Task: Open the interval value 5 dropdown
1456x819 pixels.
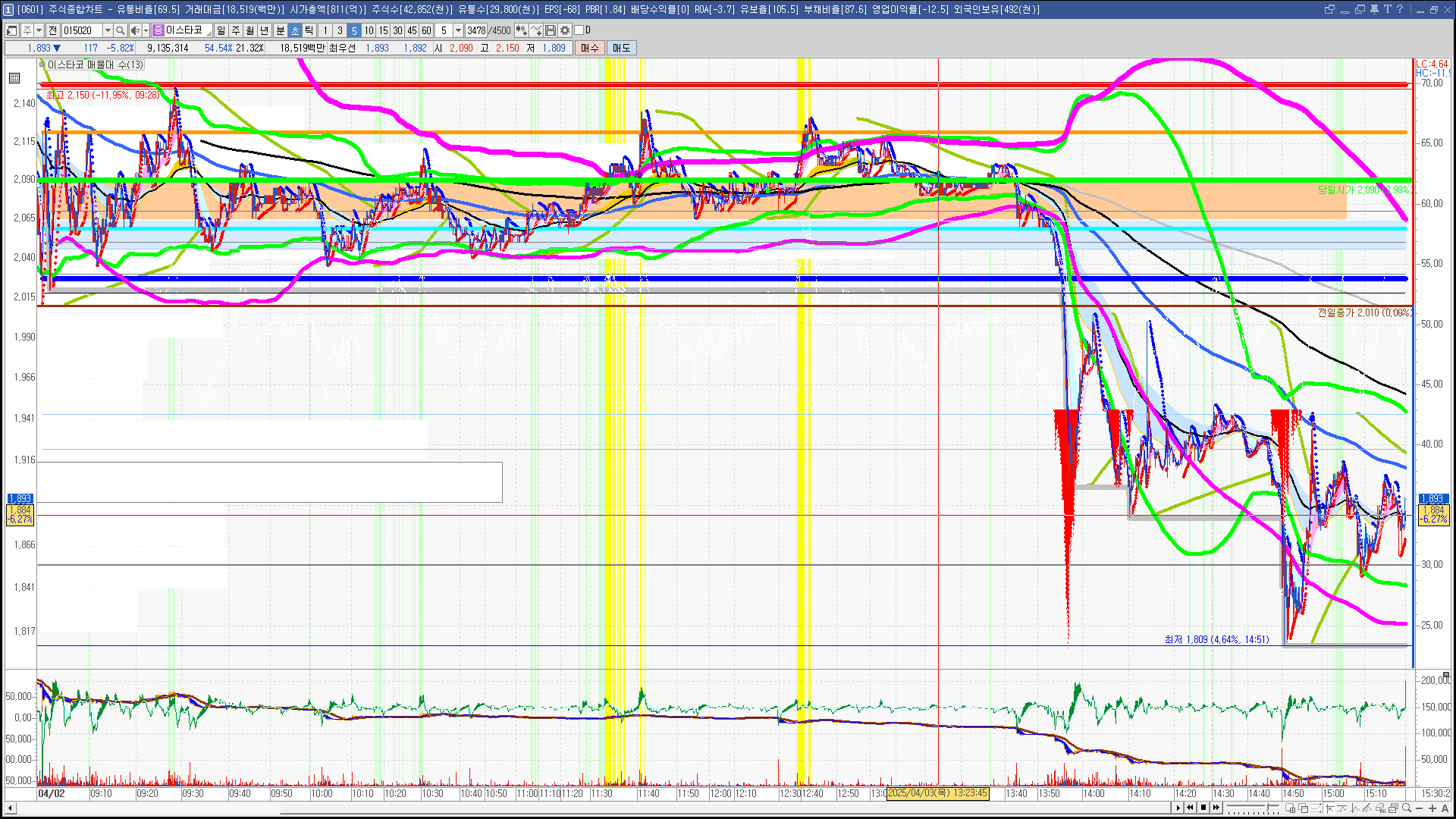Action: pyautogui.click(x=458, y=30)
